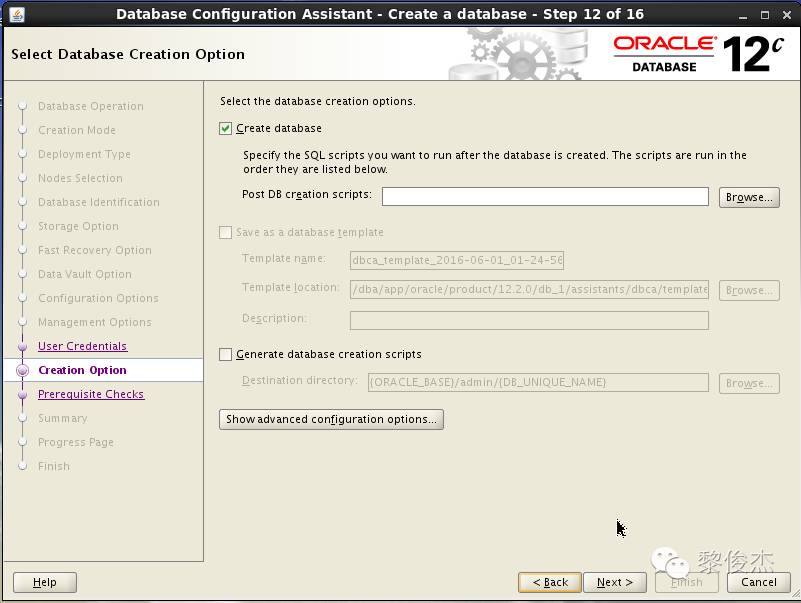Focus the Post DB creation scripts field

[x=545, y=197]
